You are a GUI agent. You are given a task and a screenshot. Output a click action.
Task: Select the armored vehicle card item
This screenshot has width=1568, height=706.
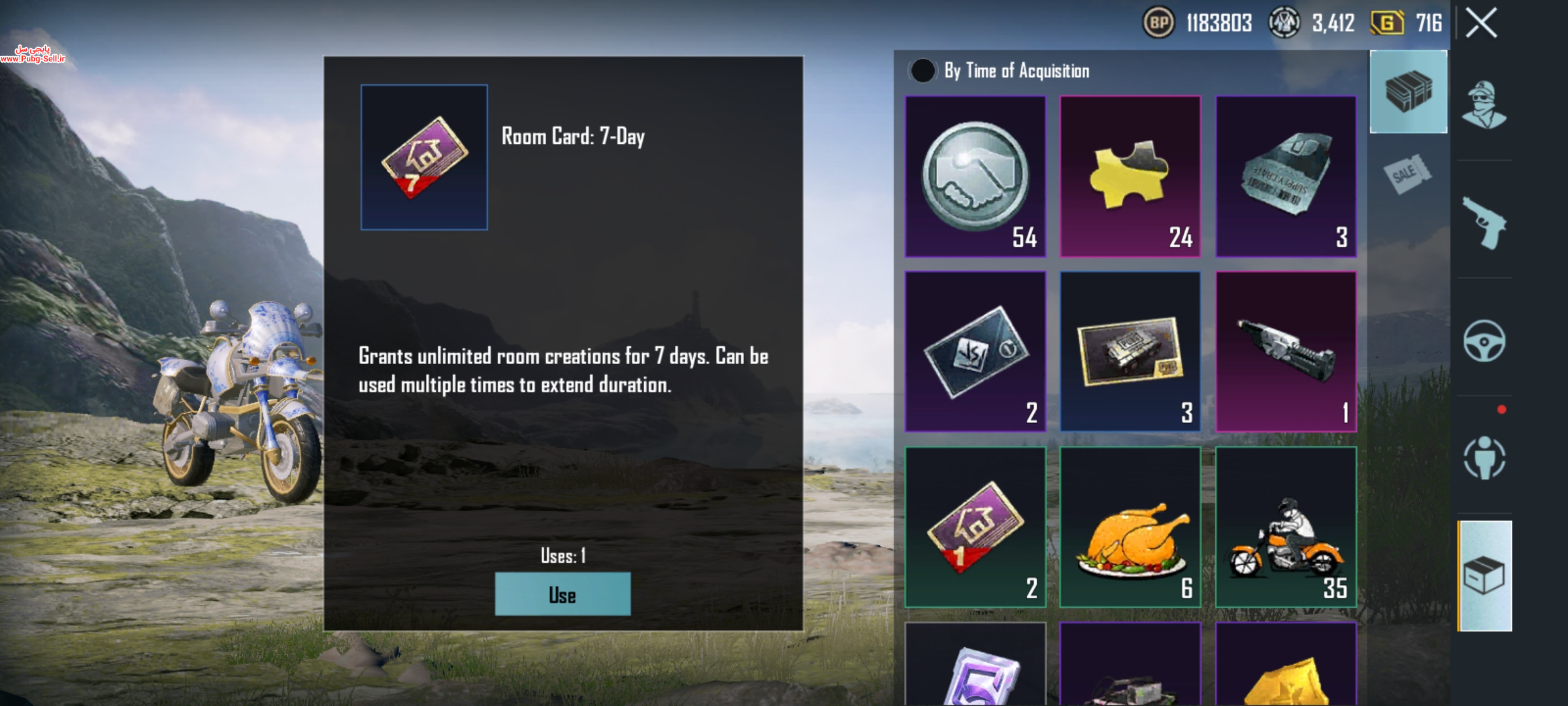click(1130, 352)
